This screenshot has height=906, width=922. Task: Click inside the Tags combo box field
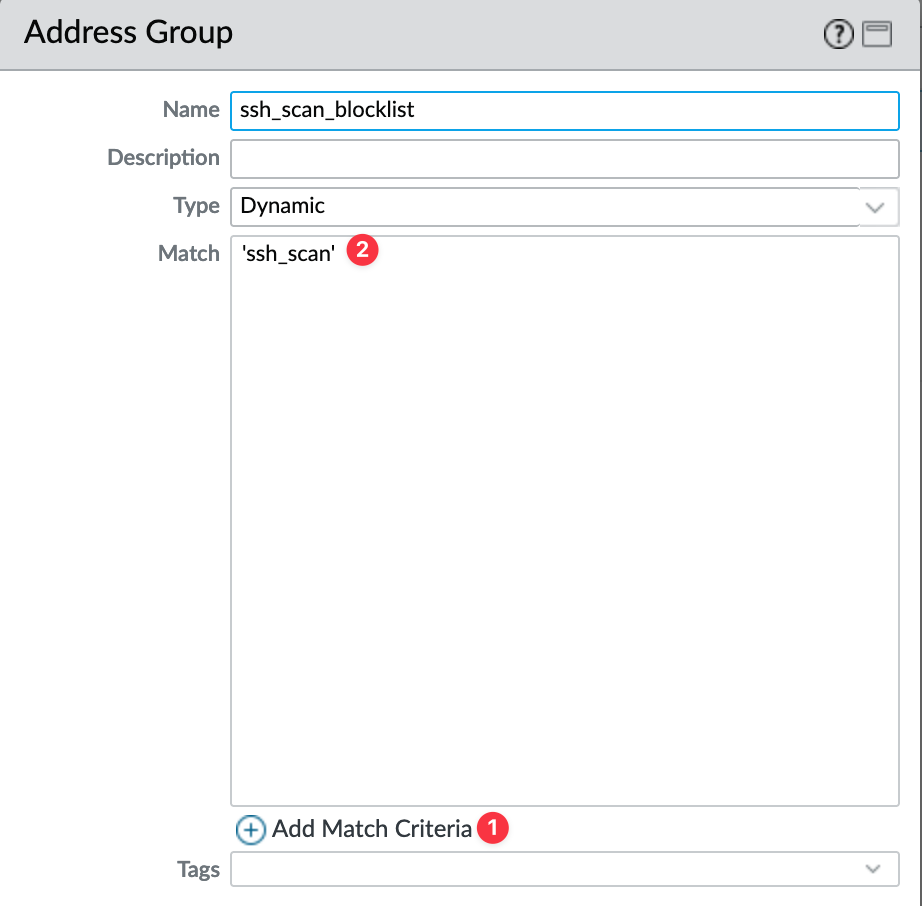click(564, 869)
